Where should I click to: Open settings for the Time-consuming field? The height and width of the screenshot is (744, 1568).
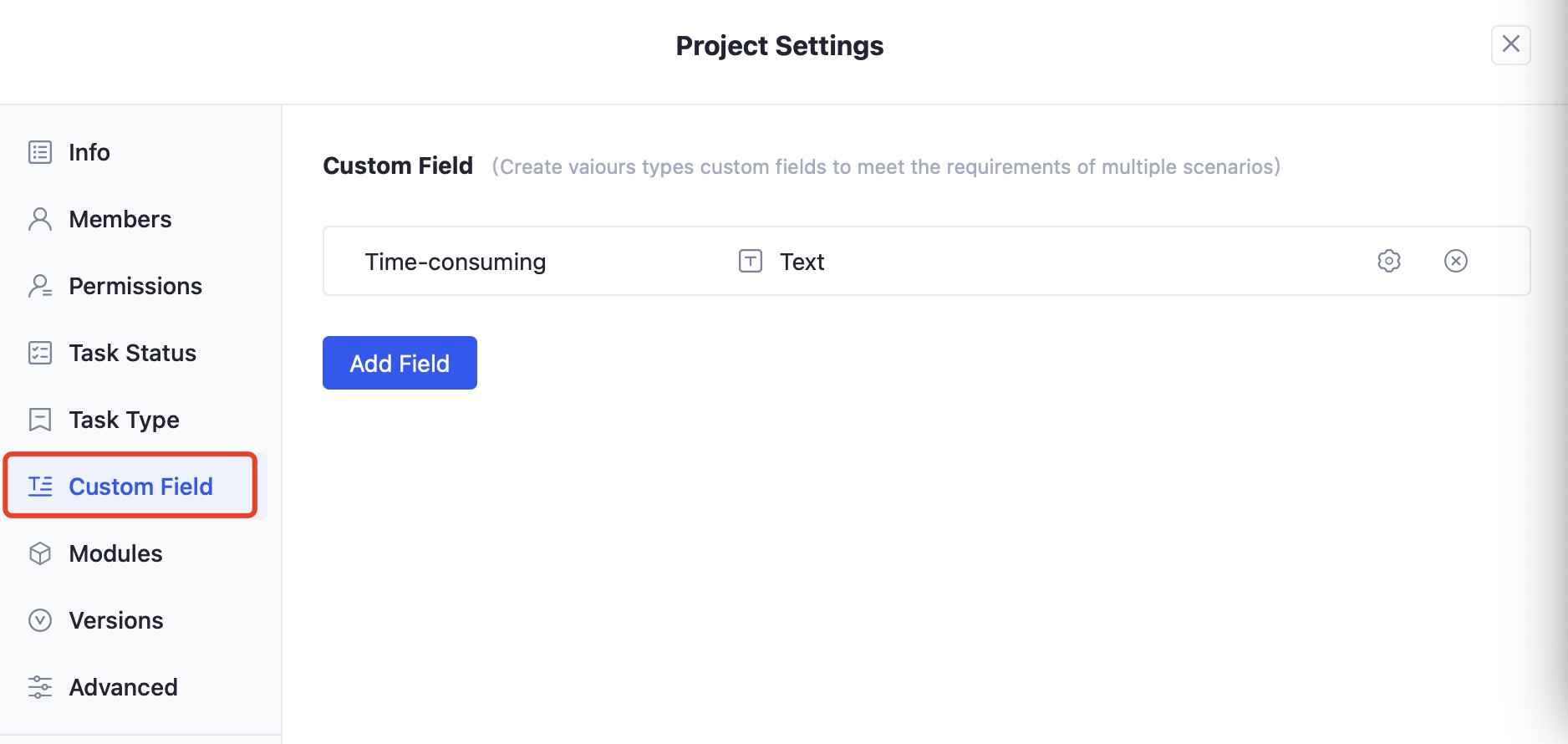point(1388,261)
